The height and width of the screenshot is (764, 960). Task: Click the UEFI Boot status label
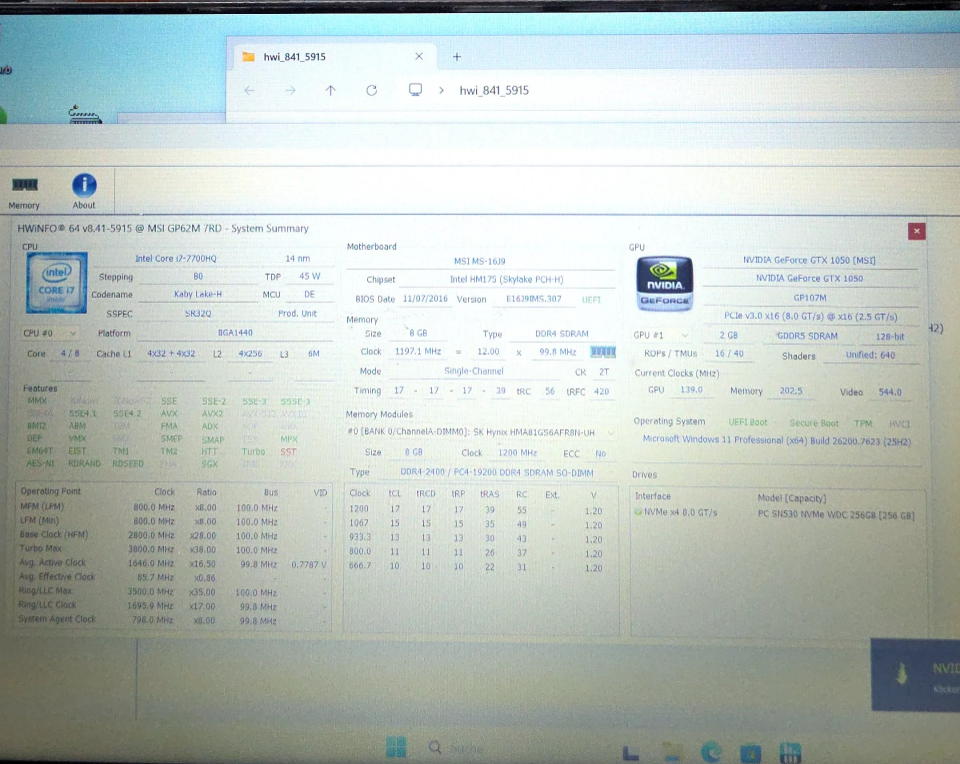click(x=748, y=423)
